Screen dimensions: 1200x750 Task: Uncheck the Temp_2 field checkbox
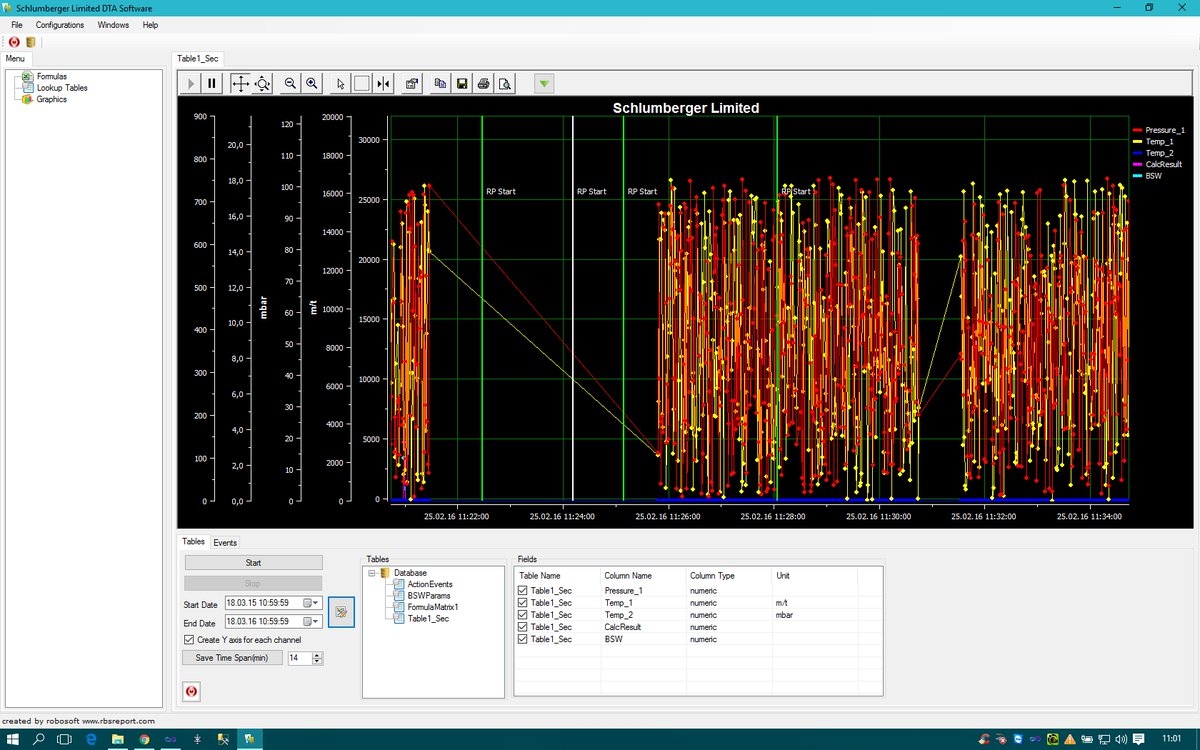coord(522,615)
